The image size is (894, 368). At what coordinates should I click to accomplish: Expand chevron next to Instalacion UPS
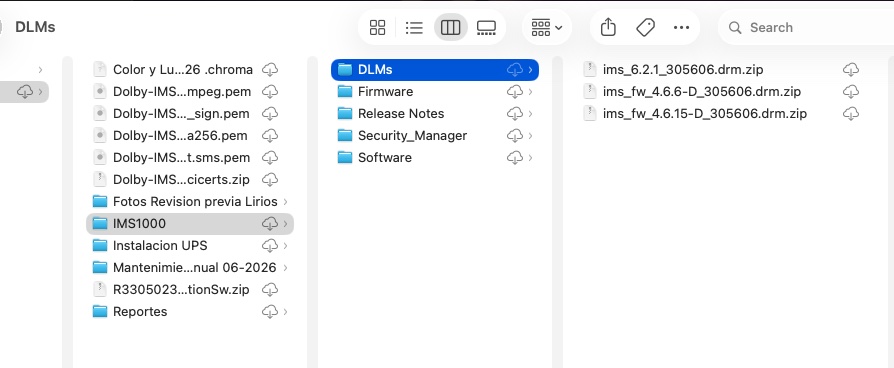pyautogui.click(x=285, y=245)
